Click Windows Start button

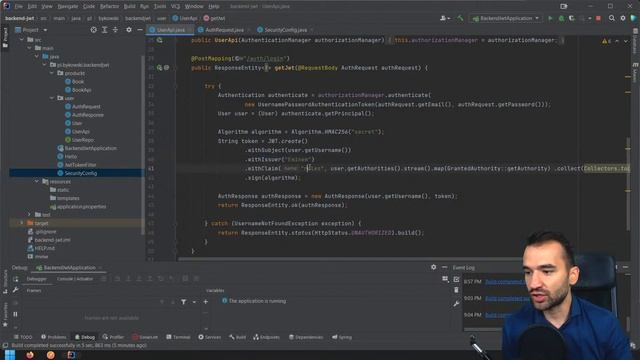pos(10,355)
